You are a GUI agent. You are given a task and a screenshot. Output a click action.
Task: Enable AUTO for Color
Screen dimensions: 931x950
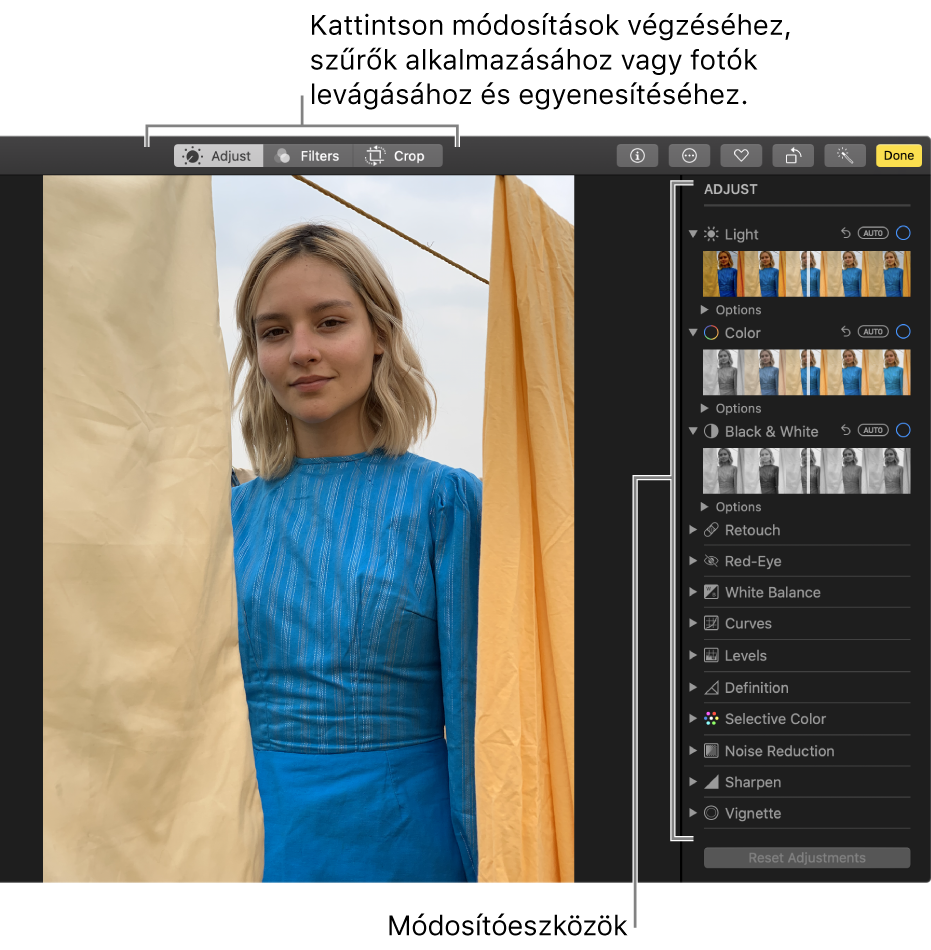(873, 331)
